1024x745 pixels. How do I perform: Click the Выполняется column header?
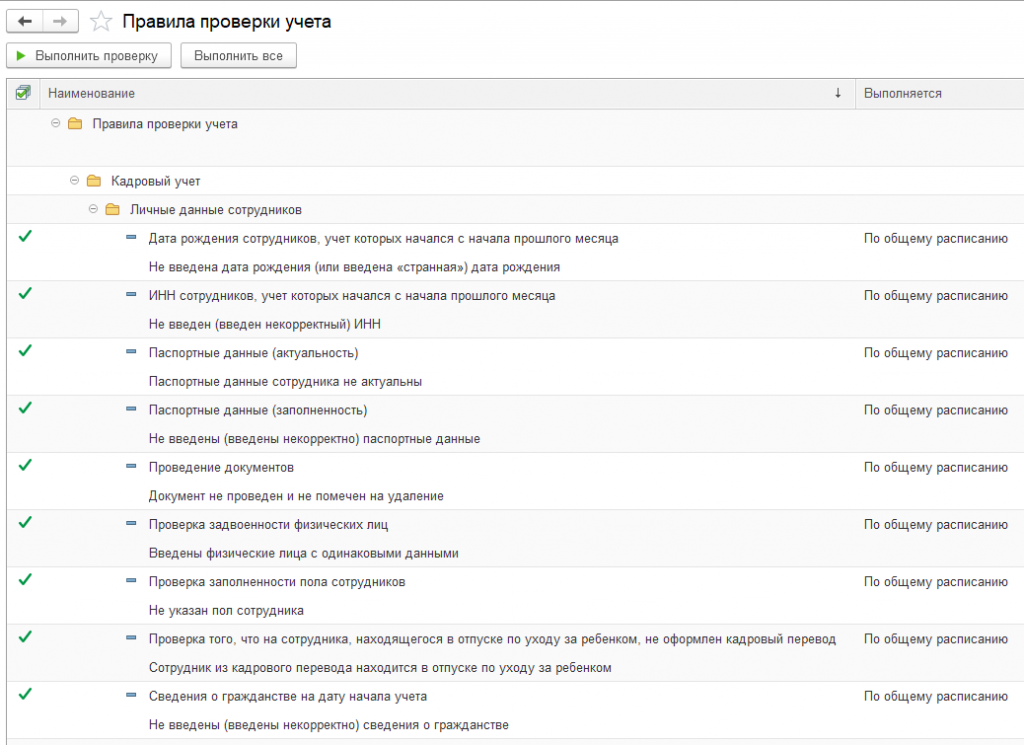tap(940, 93)
